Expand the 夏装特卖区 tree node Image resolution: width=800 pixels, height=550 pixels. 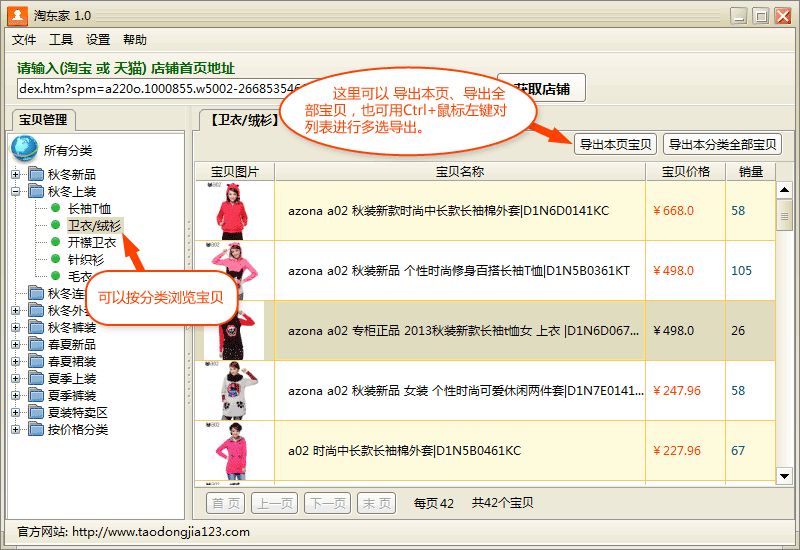click(16, 412)
